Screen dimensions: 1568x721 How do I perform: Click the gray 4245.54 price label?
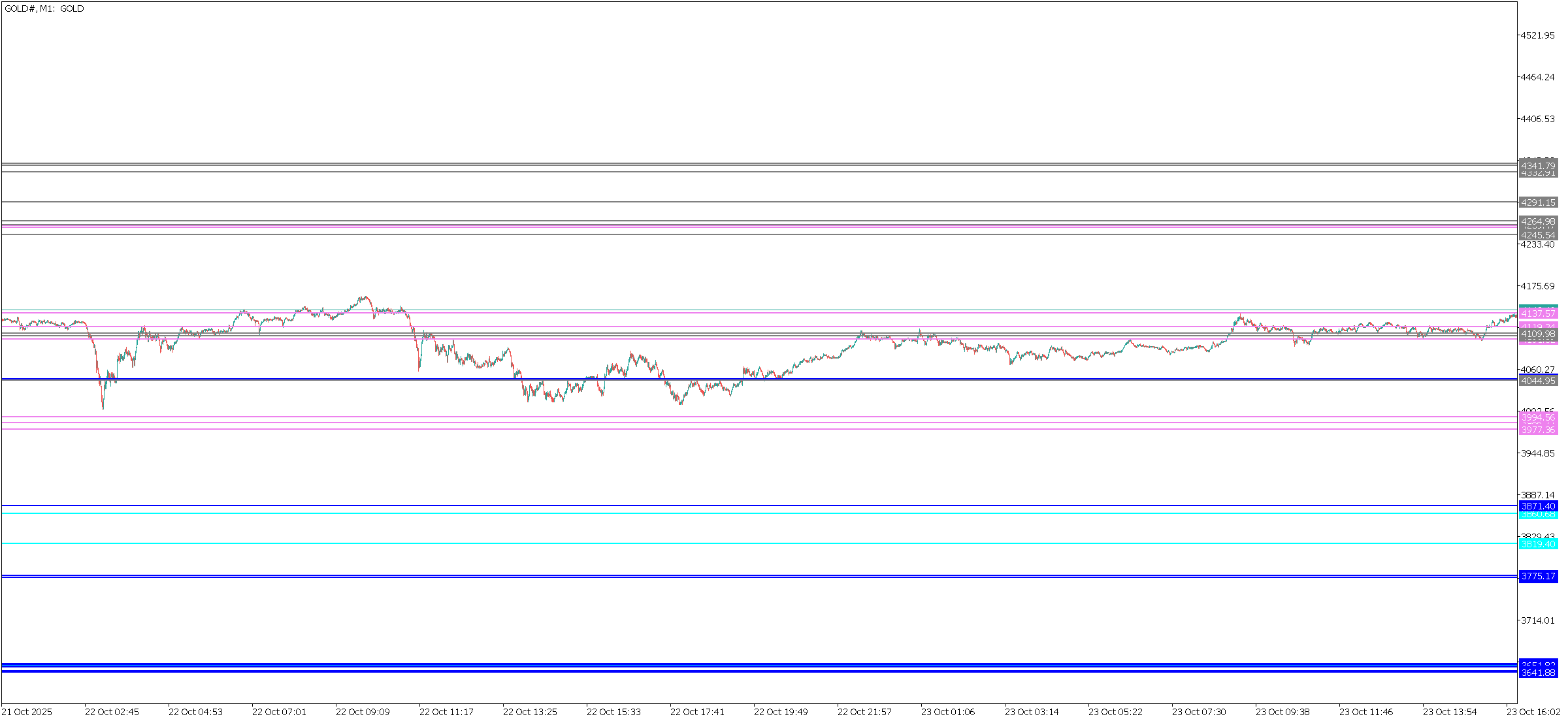coord(1538,235)
